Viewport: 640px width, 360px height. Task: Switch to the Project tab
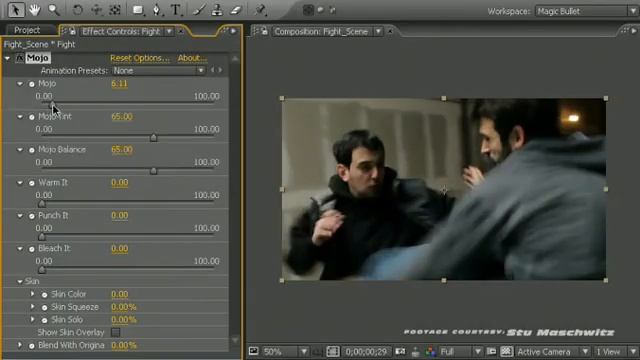click(27, 30)
